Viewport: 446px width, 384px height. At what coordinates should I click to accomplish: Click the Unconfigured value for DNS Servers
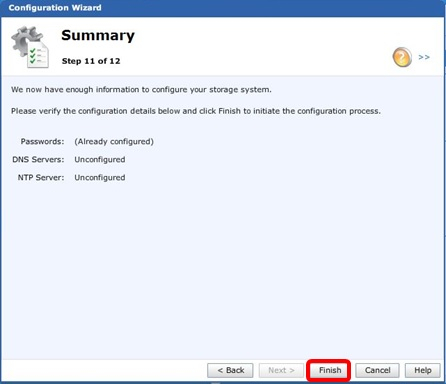pyautogui.click(x=100, y=160)
